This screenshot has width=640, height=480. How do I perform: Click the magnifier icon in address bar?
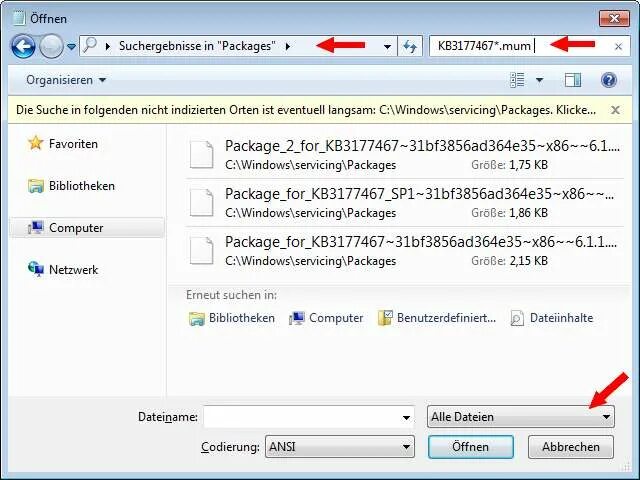[90, 45]
